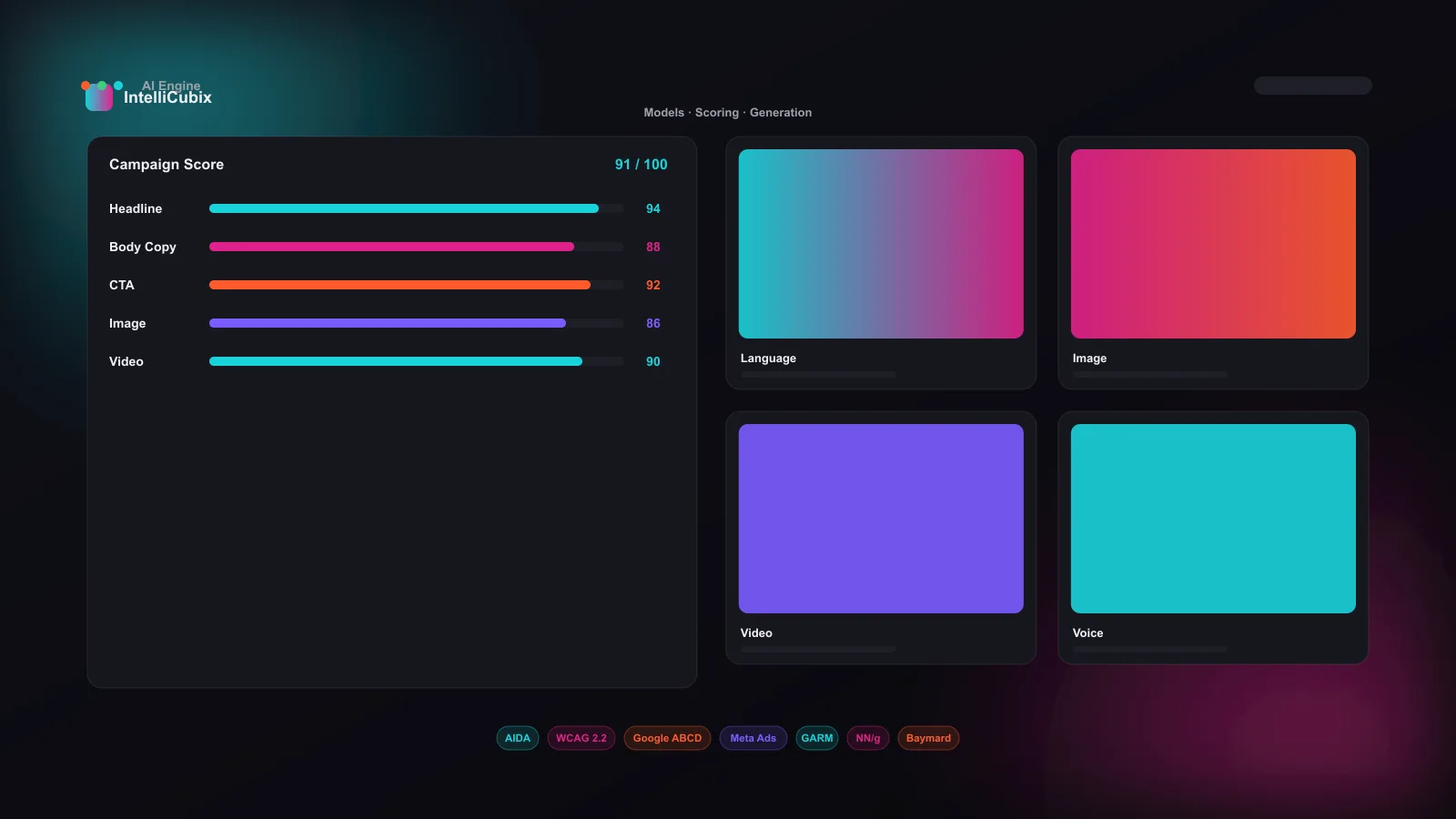
Task: Select the WCAG 2.2 tag
Action: [581, 738]
